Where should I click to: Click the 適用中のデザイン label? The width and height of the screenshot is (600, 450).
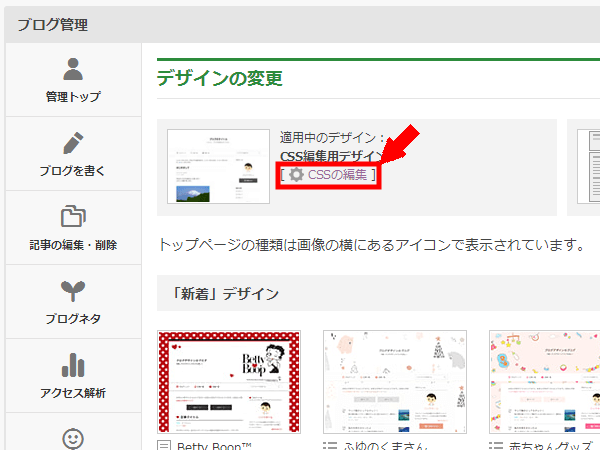point(332,137)
